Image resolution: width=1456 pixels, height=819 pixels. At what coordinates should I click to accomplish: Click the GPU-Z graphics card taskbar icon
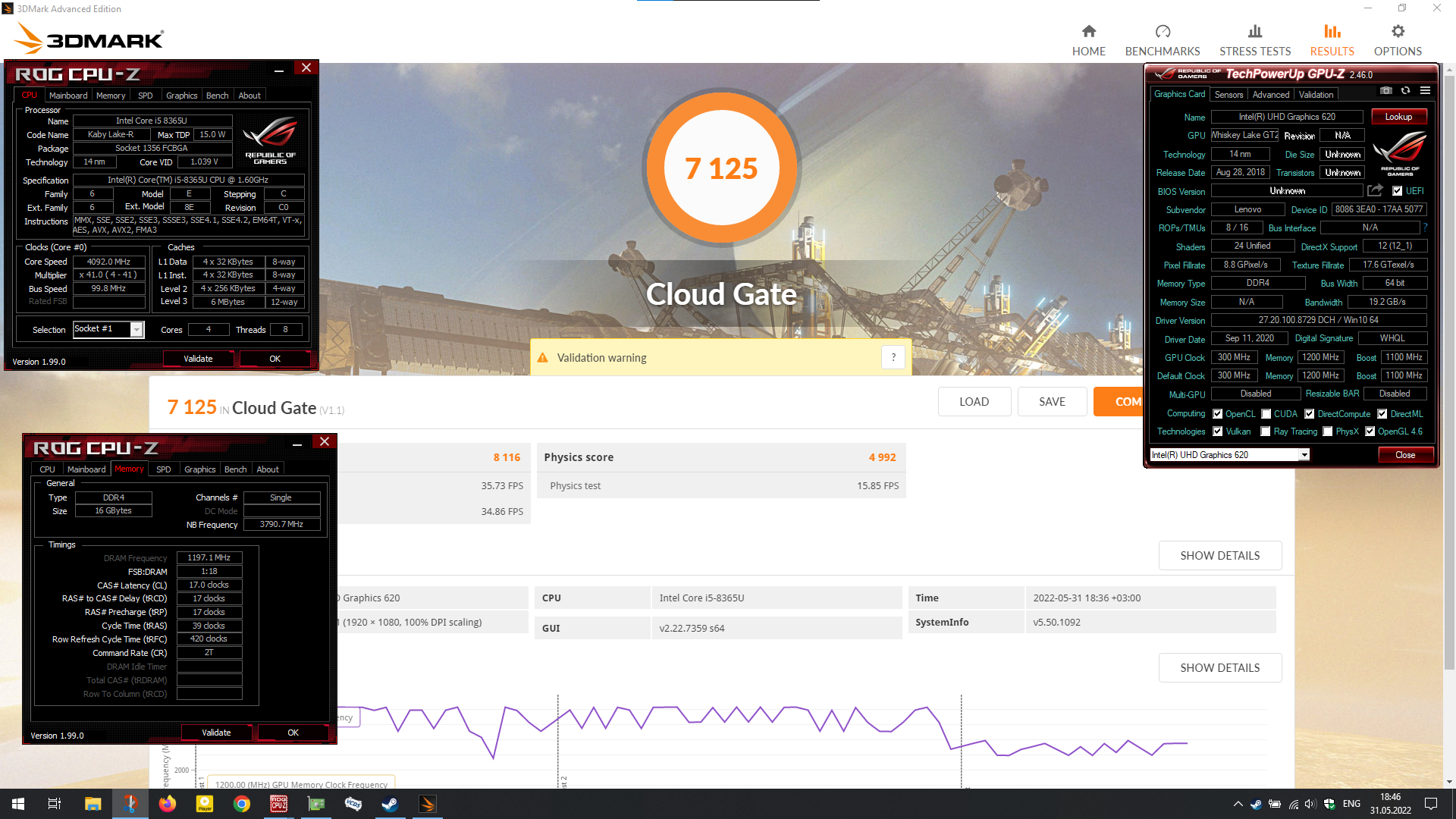point(316,804)
